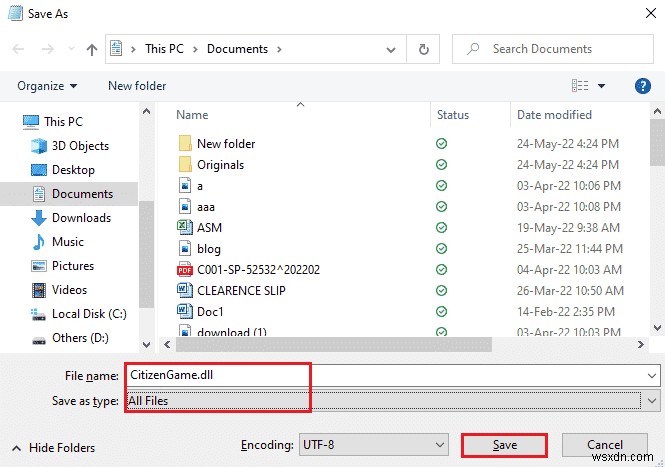Click the Documents breadcrumb in address bar
The image size is (665, 467).
click(x=237, y=49)
